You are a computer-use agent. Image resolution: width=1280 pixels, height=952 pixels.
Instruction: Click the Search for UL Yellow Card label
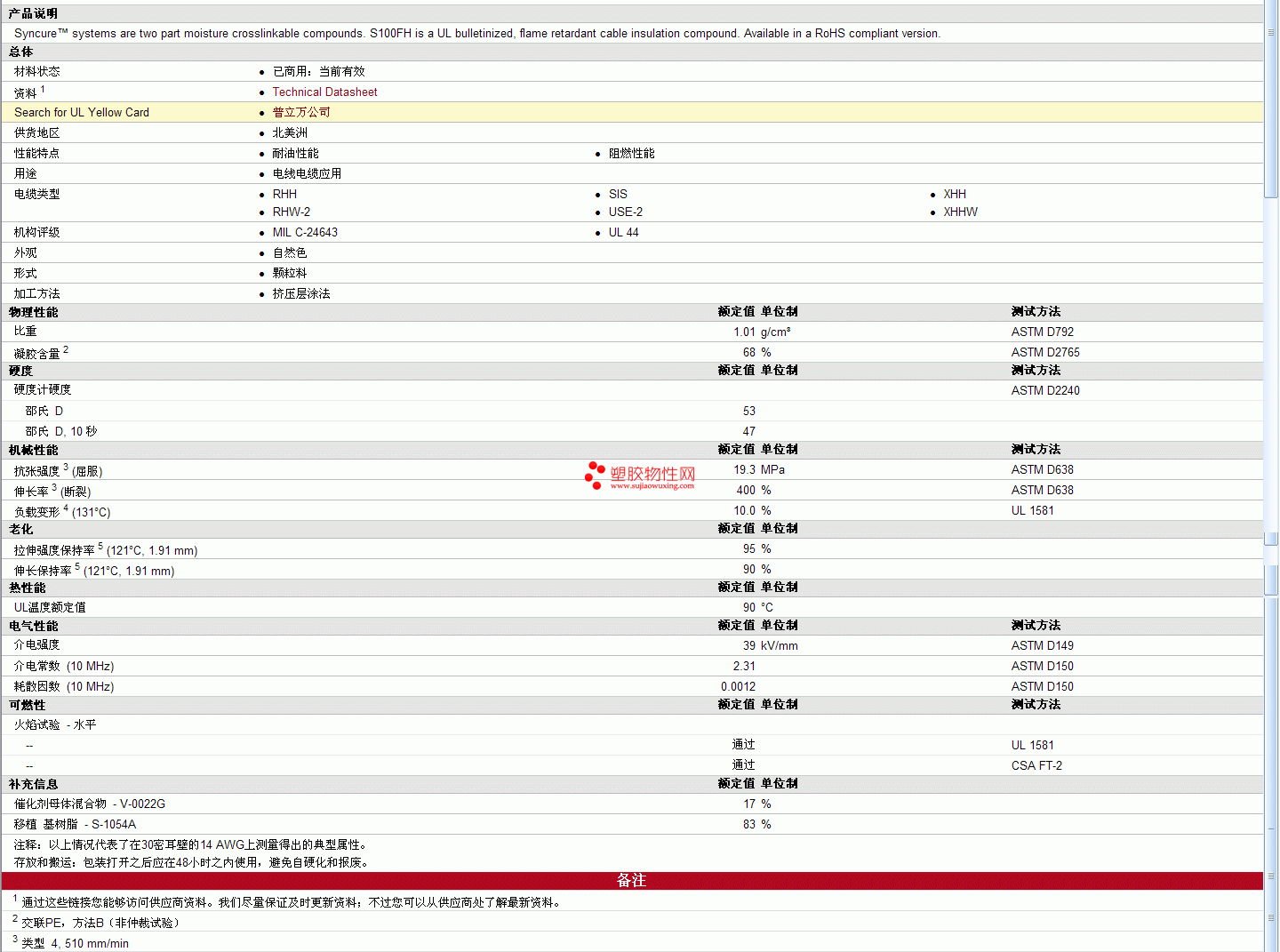pos(82,112)
